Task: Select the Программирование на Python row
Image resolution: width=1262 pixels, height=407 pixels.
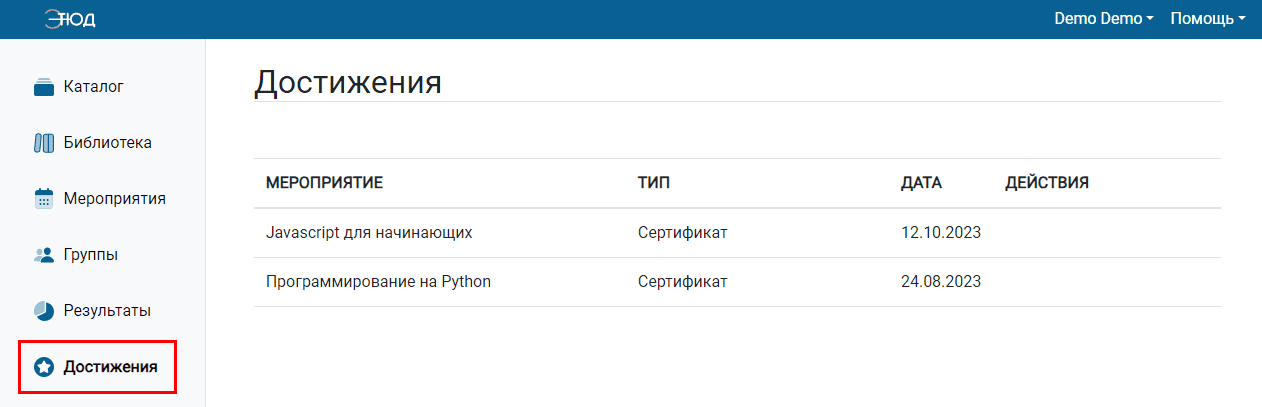Action: coord(737,282)
